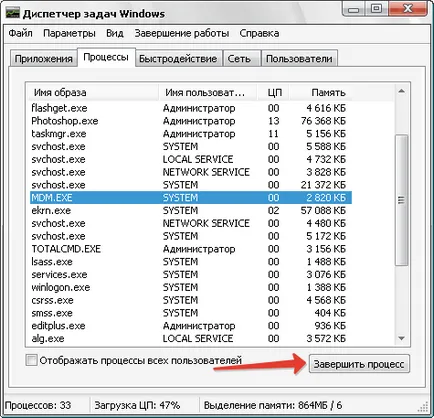The width and height of the screenshot is (434, 418).
Task: Sort by the Память column header
Action: 321,92
